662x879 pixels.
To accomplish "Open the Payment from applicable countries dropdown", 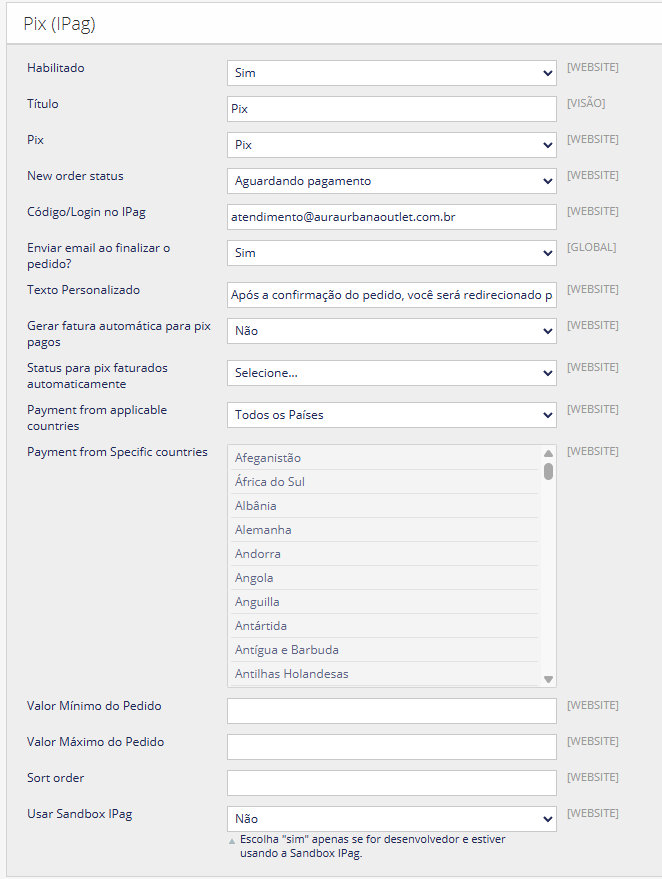I will (391, 415).
